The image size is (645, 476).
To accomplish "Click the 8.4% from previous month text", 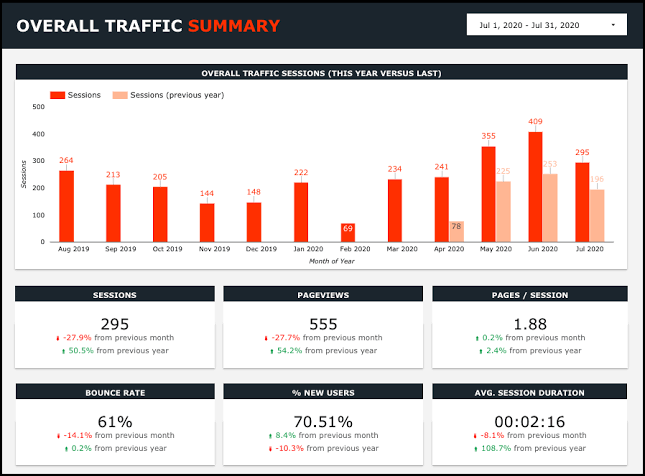I will tap(327, 435).
